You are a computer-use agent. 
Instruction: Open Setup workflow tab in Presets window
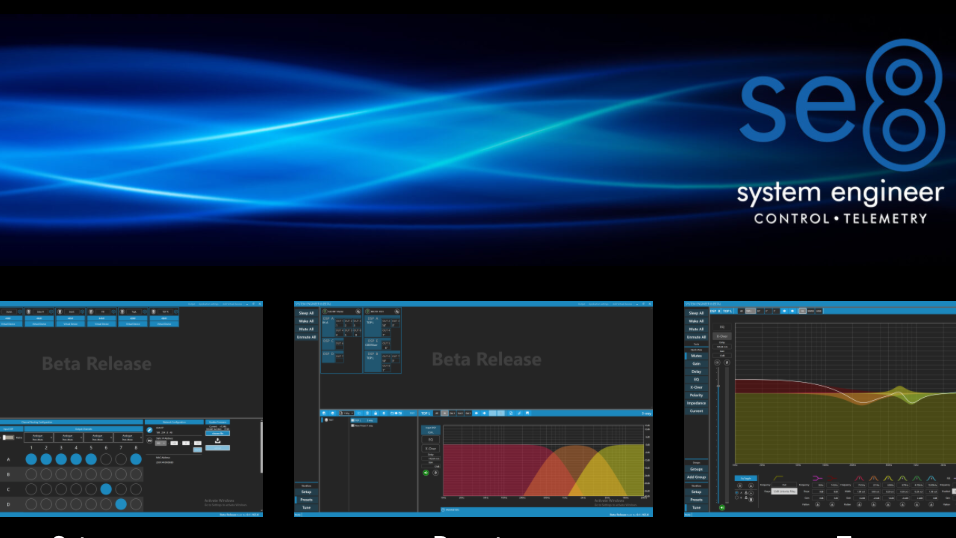click(306, 492)
